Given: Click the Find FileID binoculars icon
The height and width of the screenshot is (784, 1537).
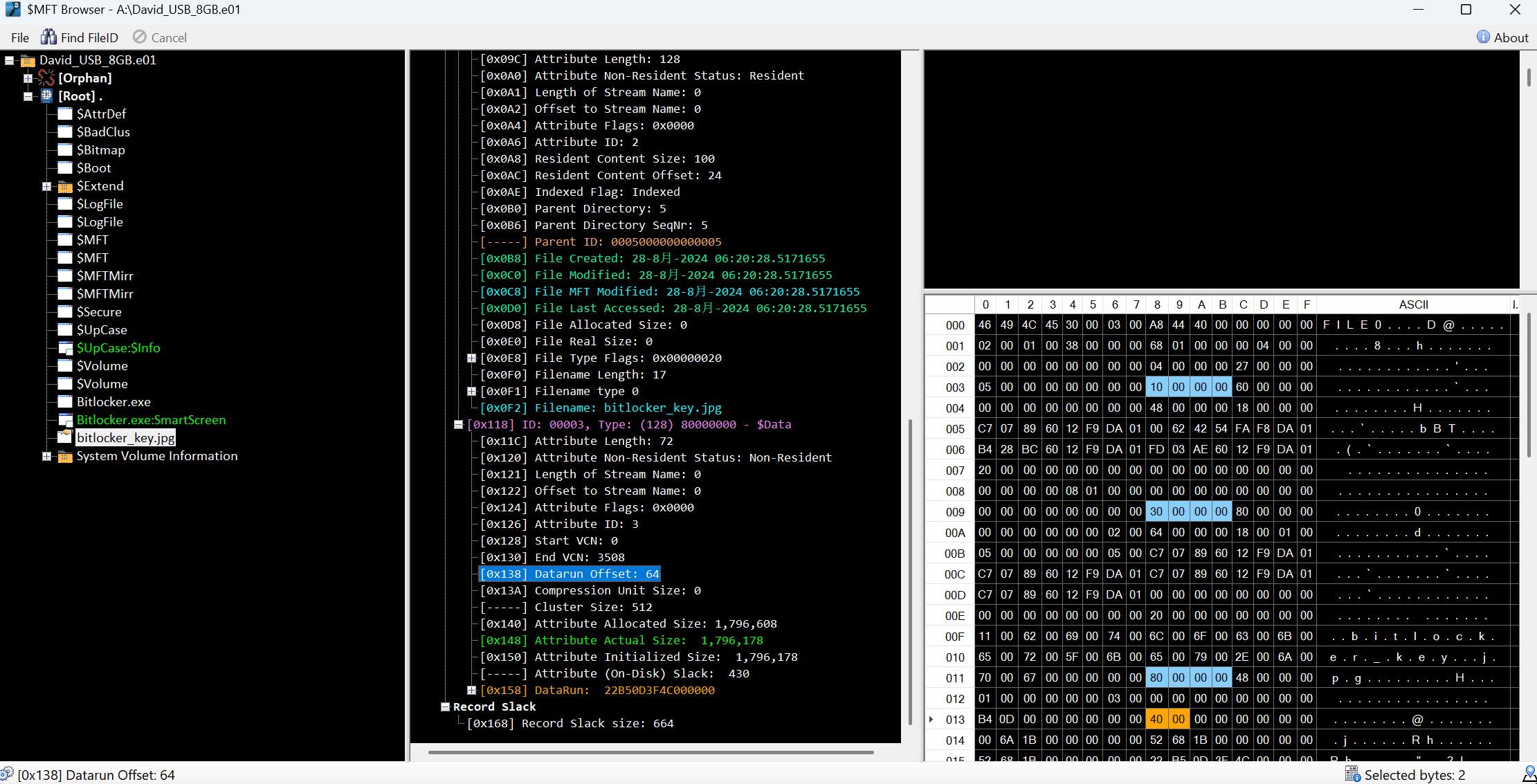Looking at the screenshot, I should click(48, 37).
